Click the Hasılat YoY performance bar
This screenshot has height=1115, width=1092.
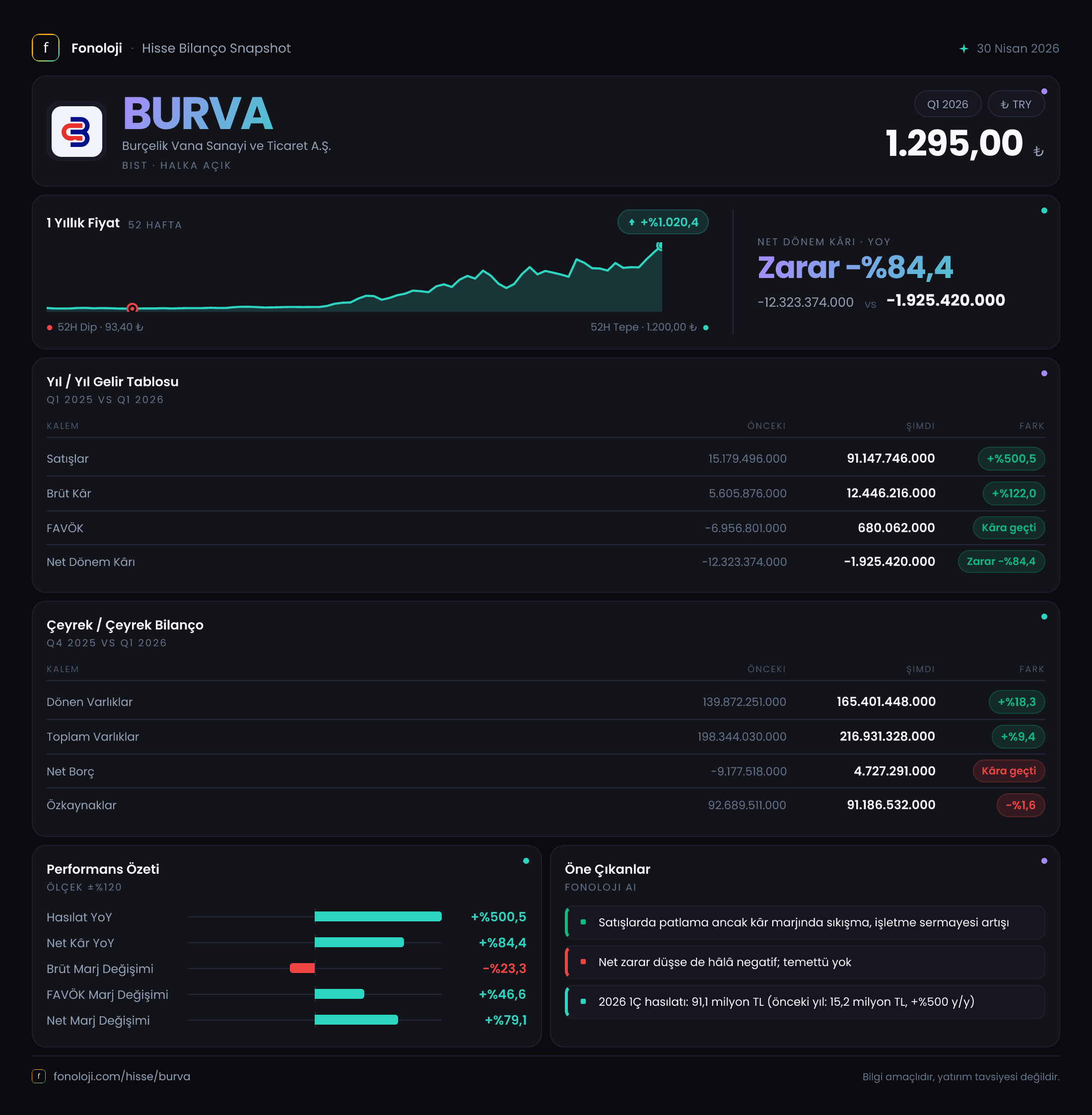point(378,916)
